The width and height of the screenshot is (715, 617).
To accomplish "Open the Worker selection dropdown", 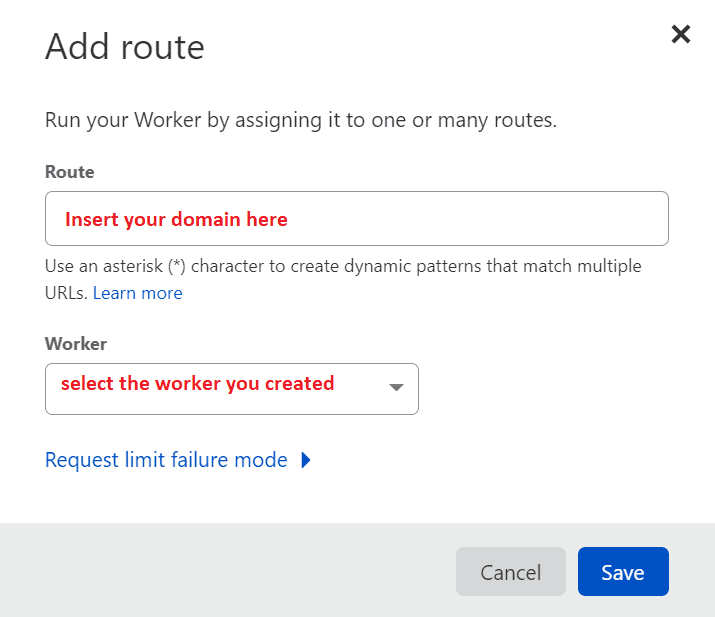I will pos(231,388).
